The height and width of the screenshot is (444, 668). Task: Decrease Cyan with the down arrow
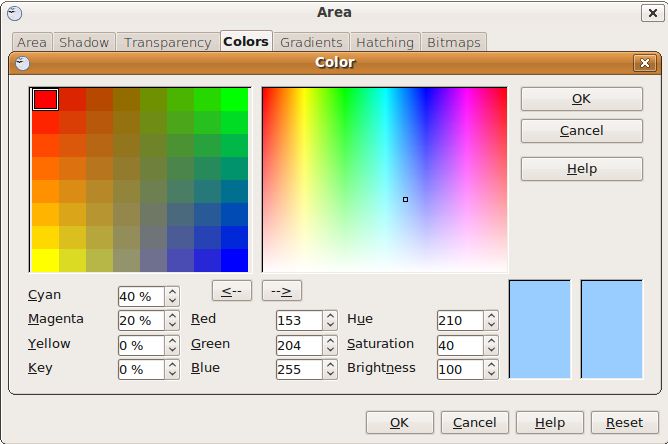(x=172, y=301)
